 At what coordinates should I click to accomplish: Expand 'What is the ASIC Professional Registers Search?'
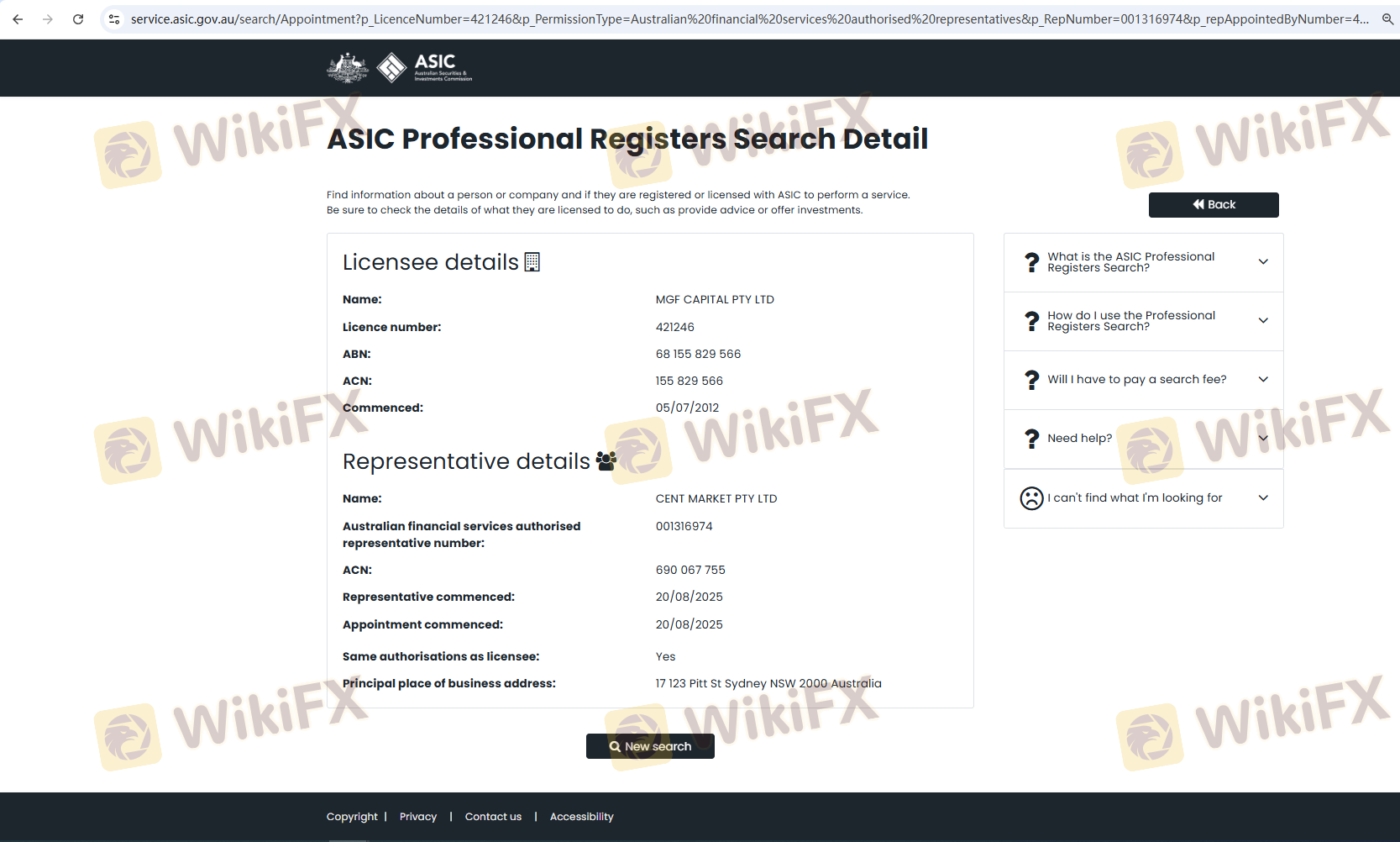[1143, 262]
